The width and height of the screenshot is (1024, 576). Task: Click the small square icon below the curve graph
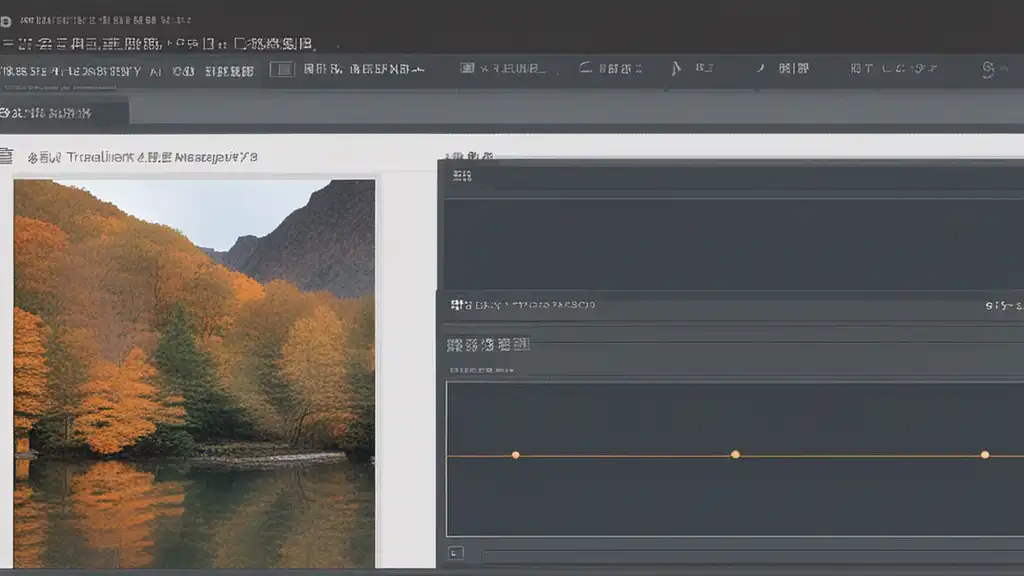tap(456, 552)
